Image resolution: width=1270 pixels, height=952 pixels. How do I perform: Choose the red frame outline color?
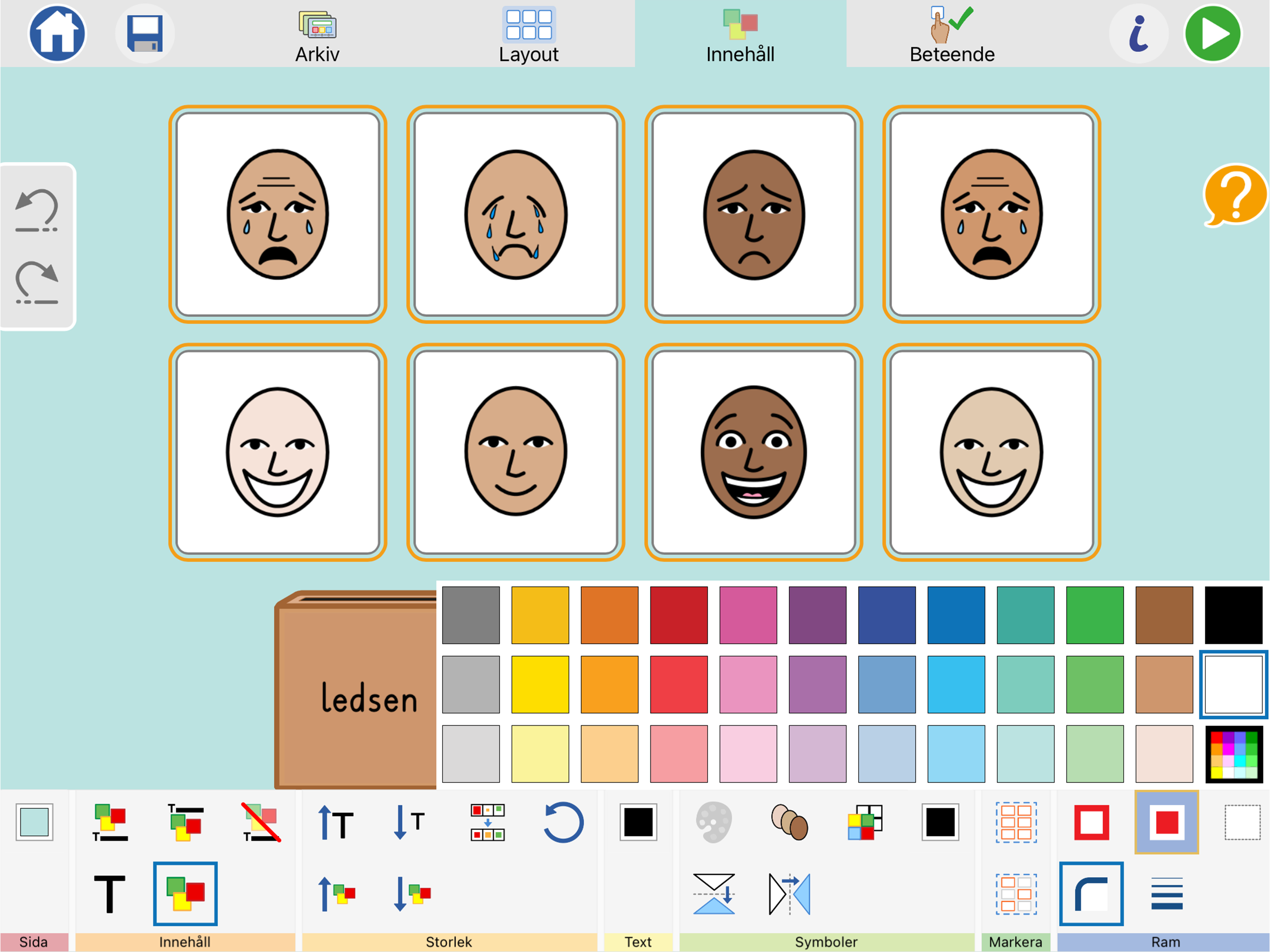point(1091,822)
